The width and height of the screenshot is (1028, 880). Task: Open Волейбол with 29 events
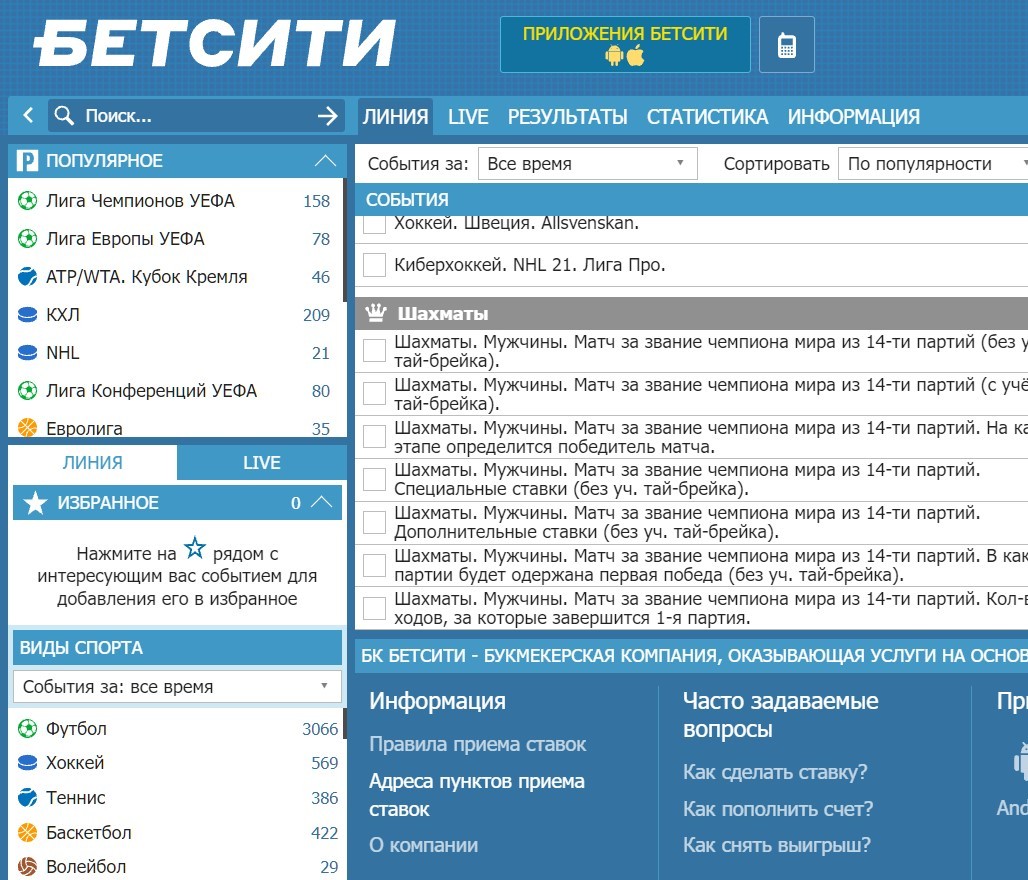tap(176, 867)
